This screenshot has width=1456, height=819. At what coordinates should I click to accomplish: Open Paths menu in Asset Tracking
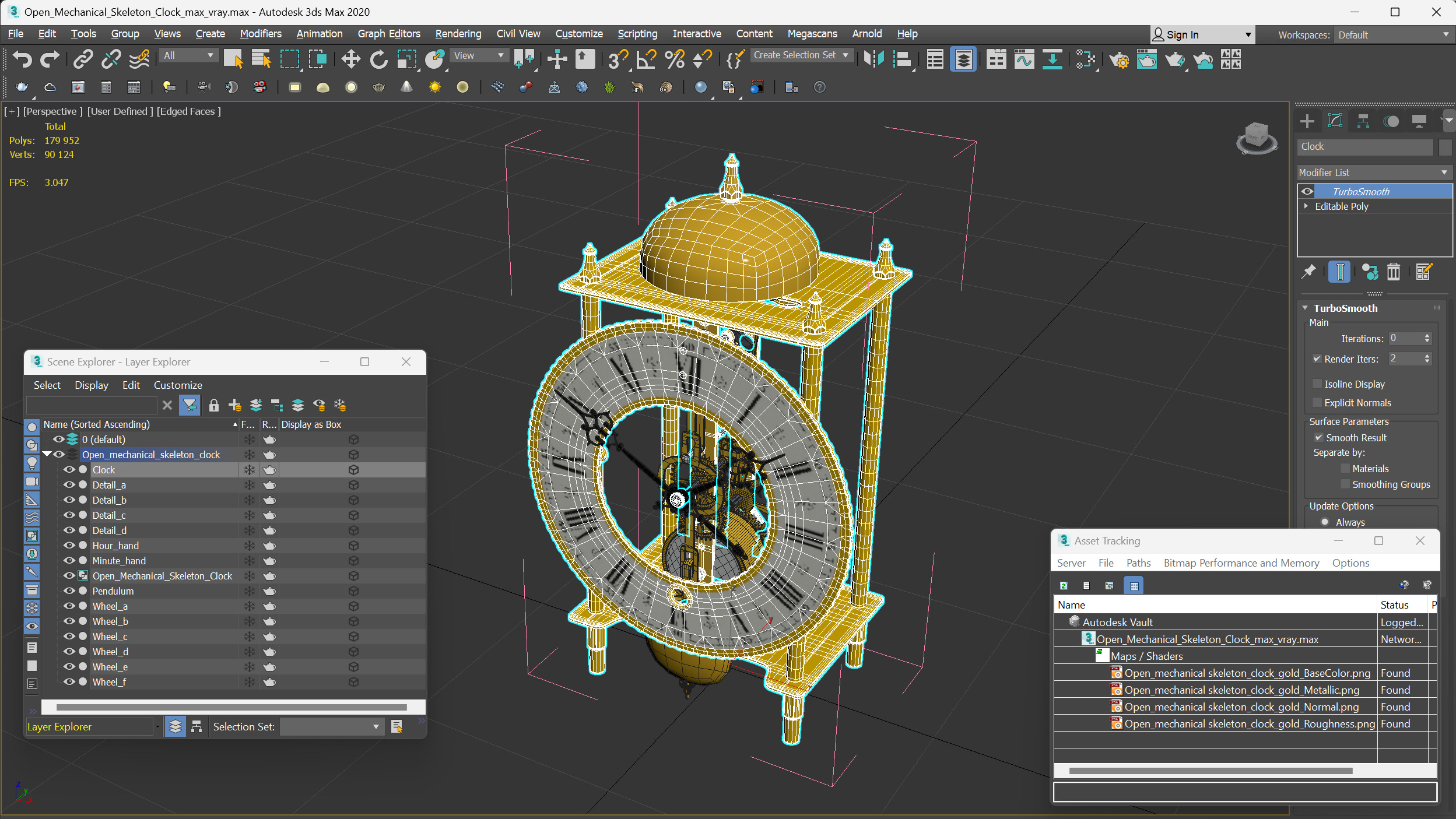tap(1138, 563)
